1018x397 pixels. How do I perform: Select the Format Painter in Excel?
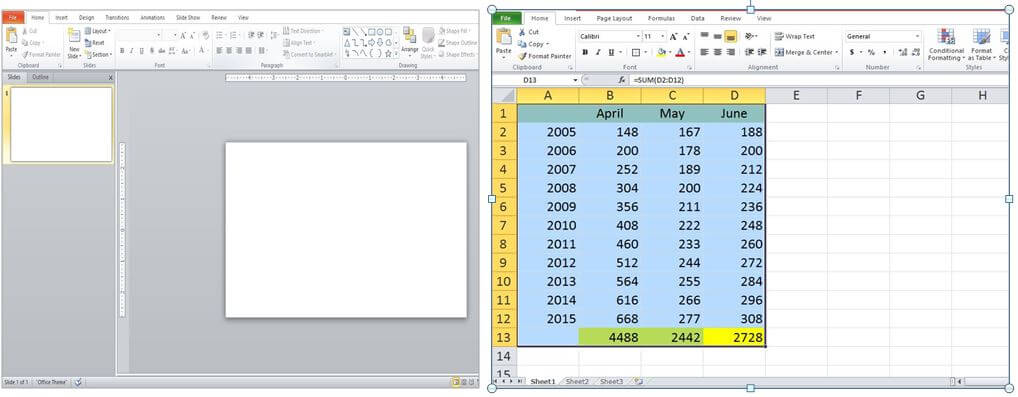pyautogui.click(x=544, y=57)
